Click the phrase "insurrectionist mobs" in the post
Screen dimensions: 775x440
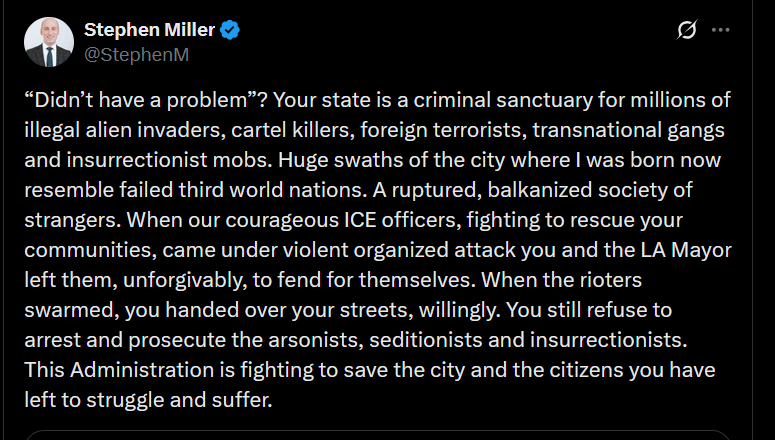(x=170, y=160)
